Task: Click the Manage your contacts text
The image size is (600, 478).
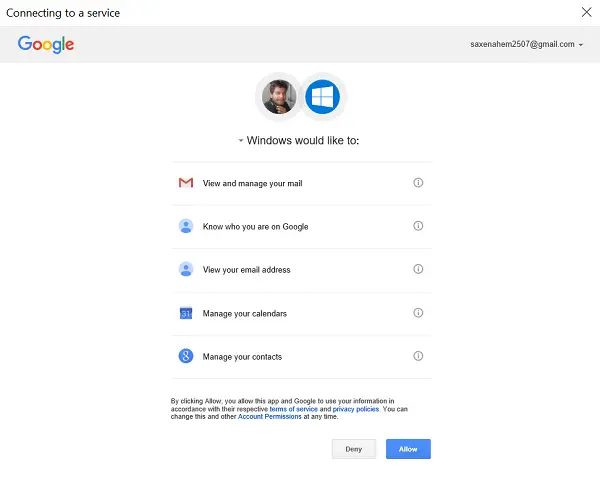Action: (x=242, y=357)
